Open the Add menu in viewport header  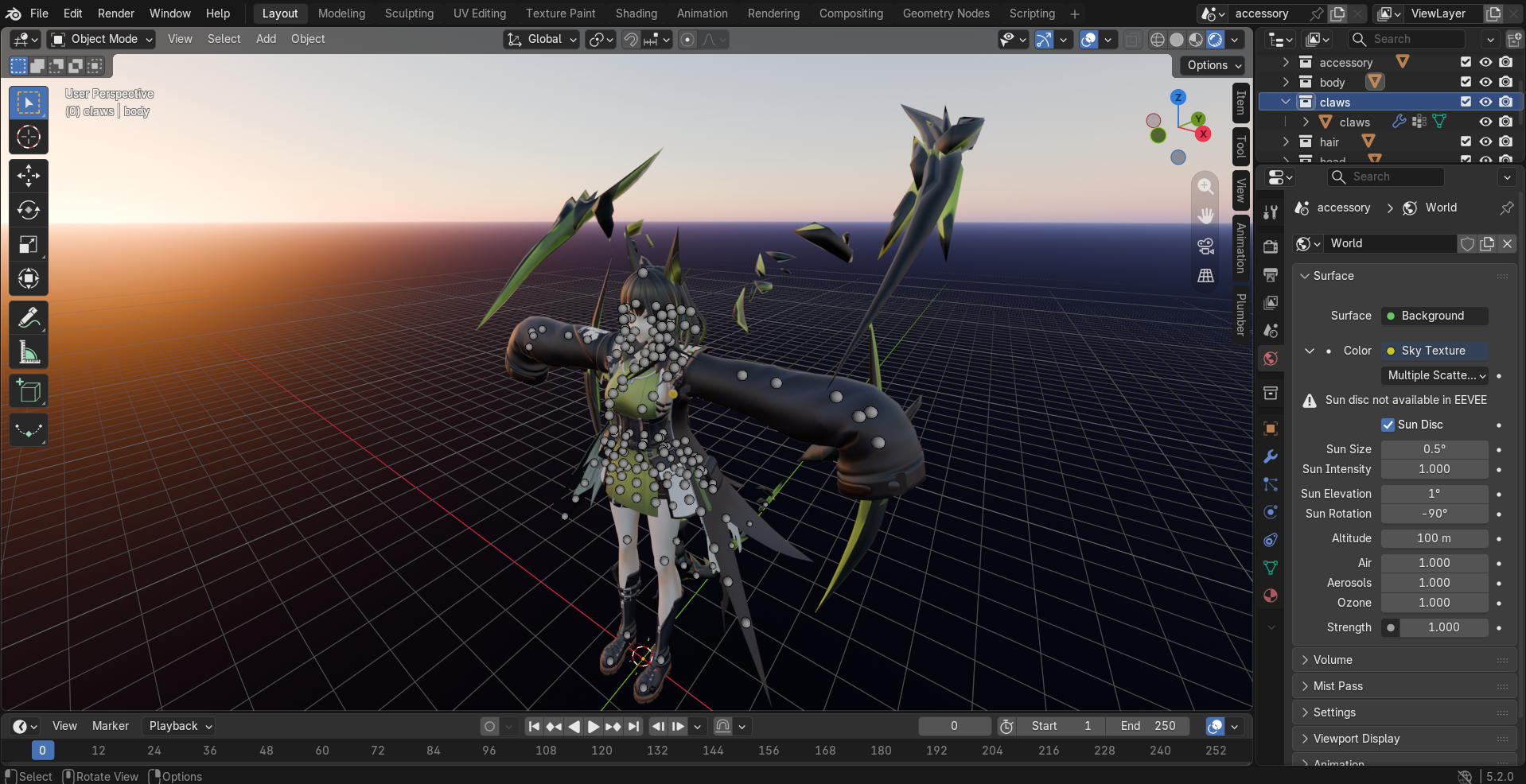[x=266, y=39]
